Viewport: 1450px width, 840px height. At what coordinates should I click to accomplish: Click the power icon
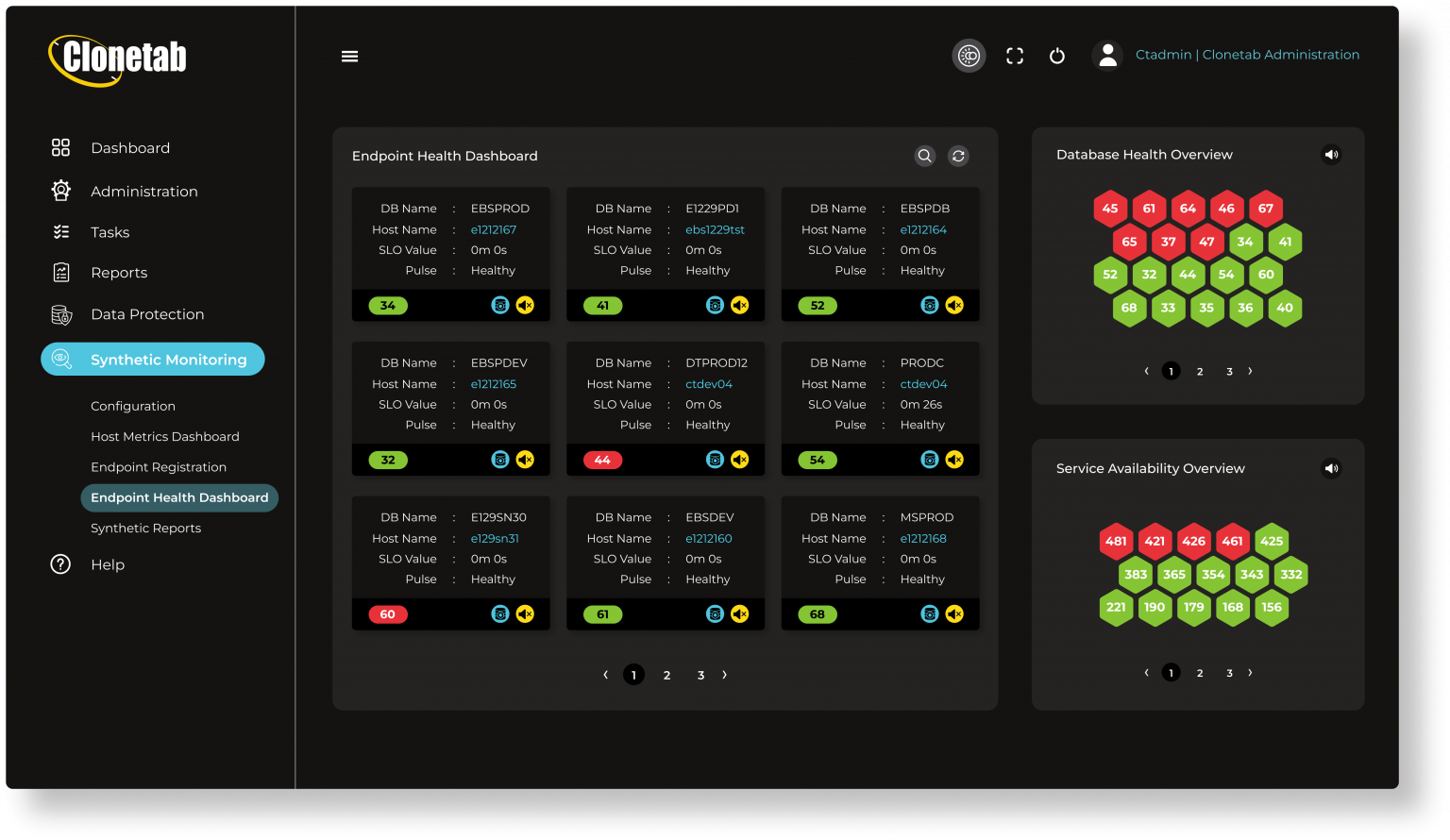point(1056,56)
